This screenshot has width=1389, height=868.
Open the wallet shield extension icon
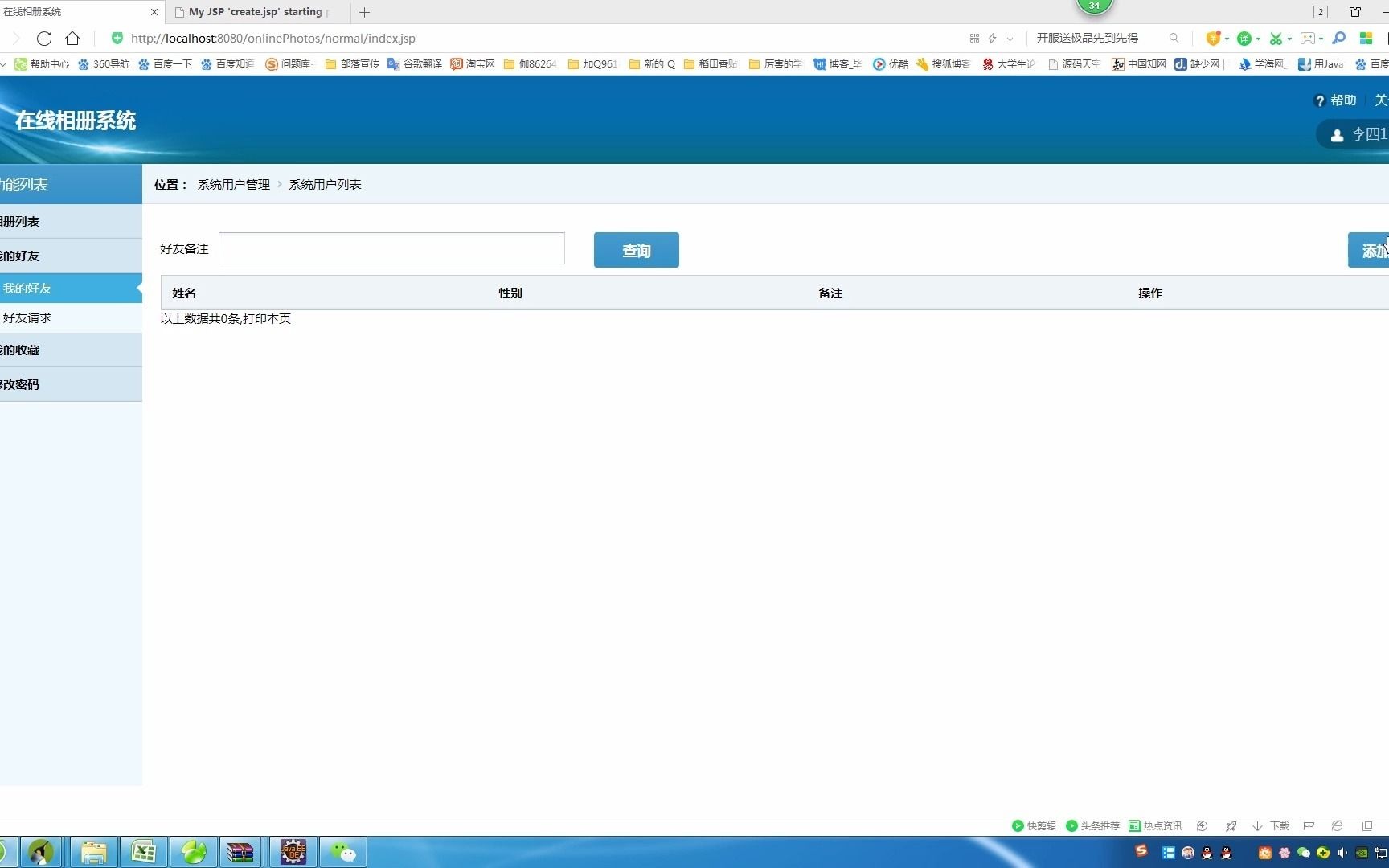click(1213, 38)
